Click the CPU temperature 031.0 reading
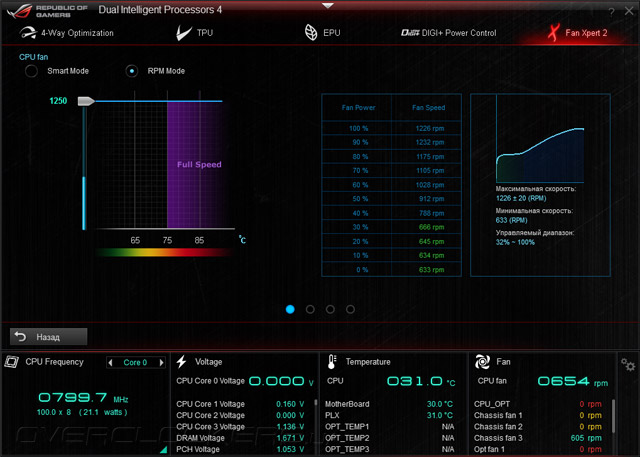640x457 pixels. (421, 382)
